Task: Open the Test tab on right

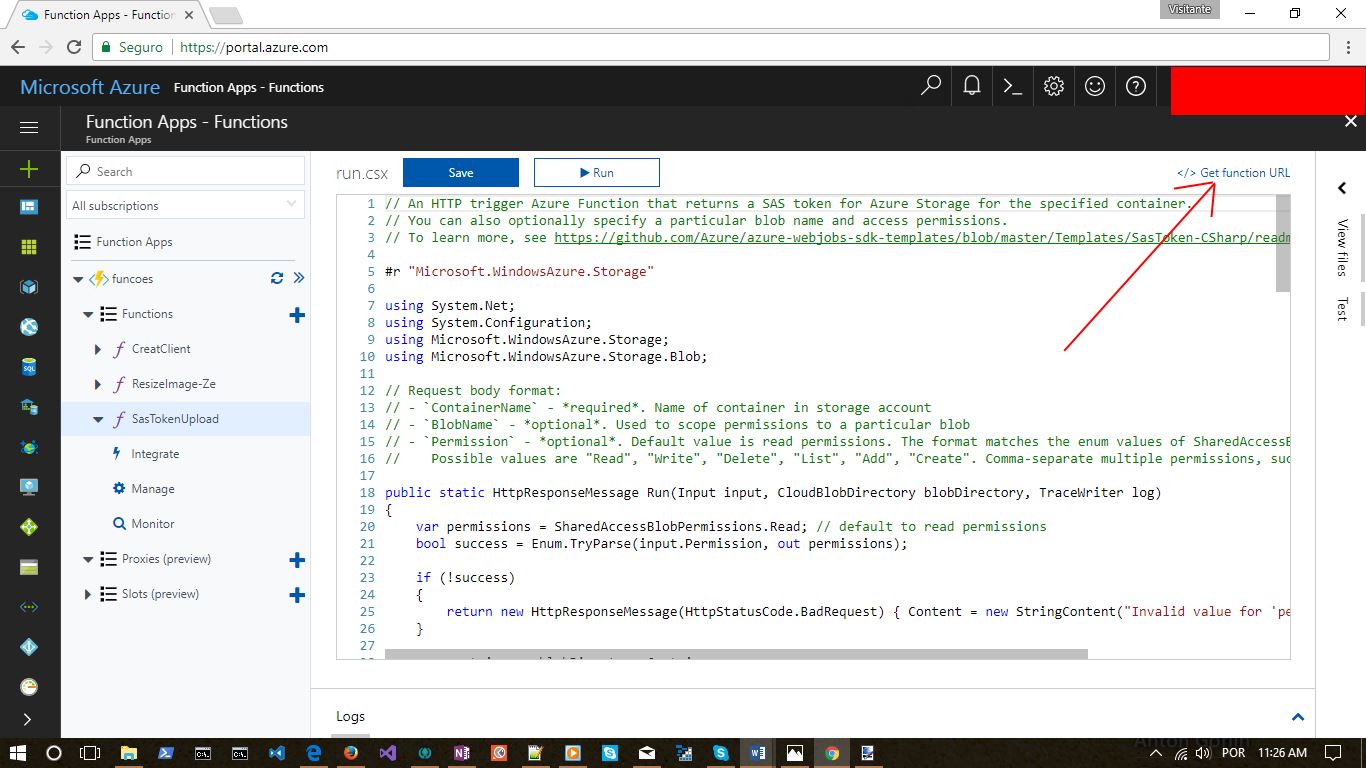Action: [1342, 309]
